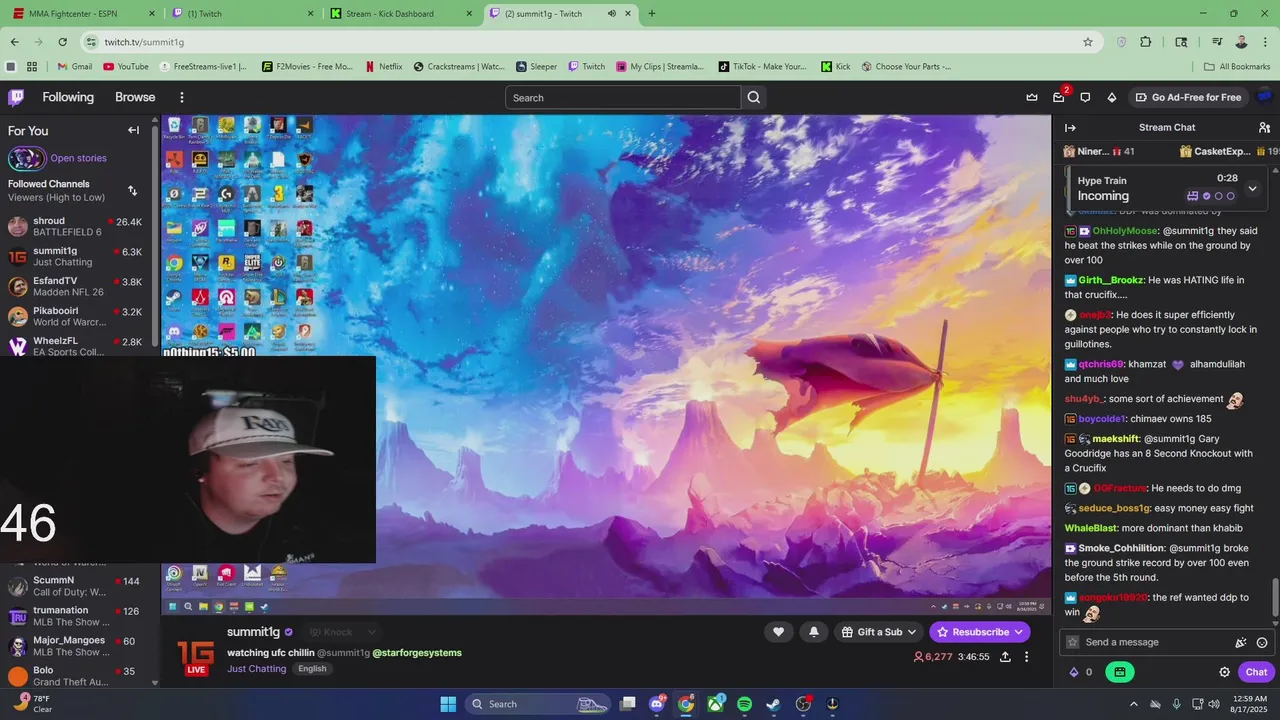1280x720 pixels.
Task: Open Discord from the taskbar
Action: point(657,704)
